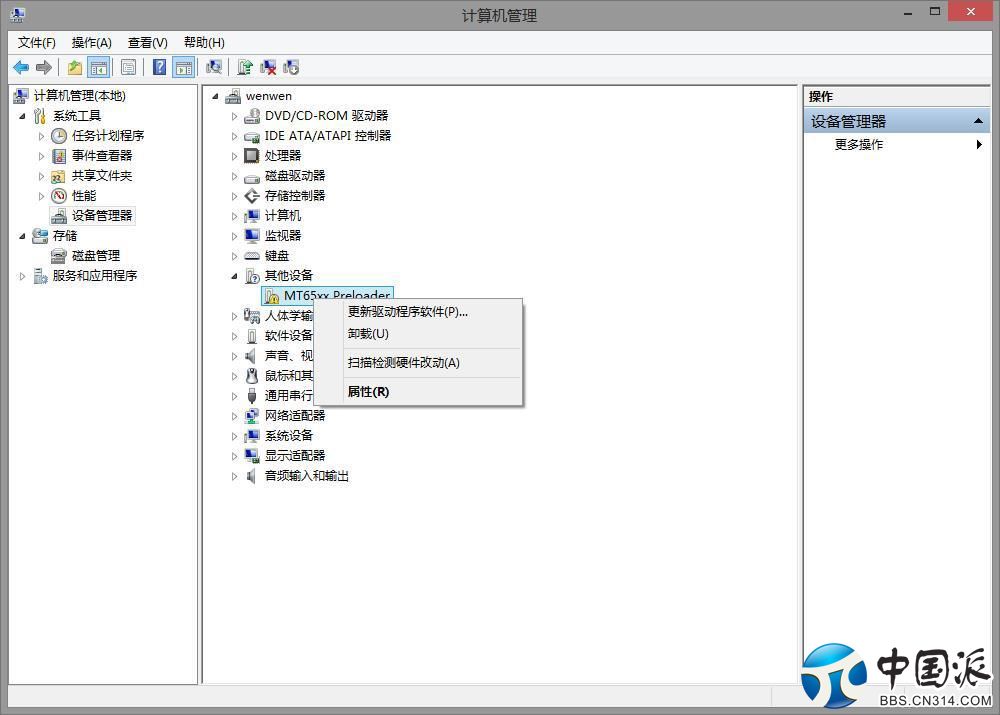1000x715 pixels.
Task: Select the 处理器 device category label
Action: click(283, 156)
